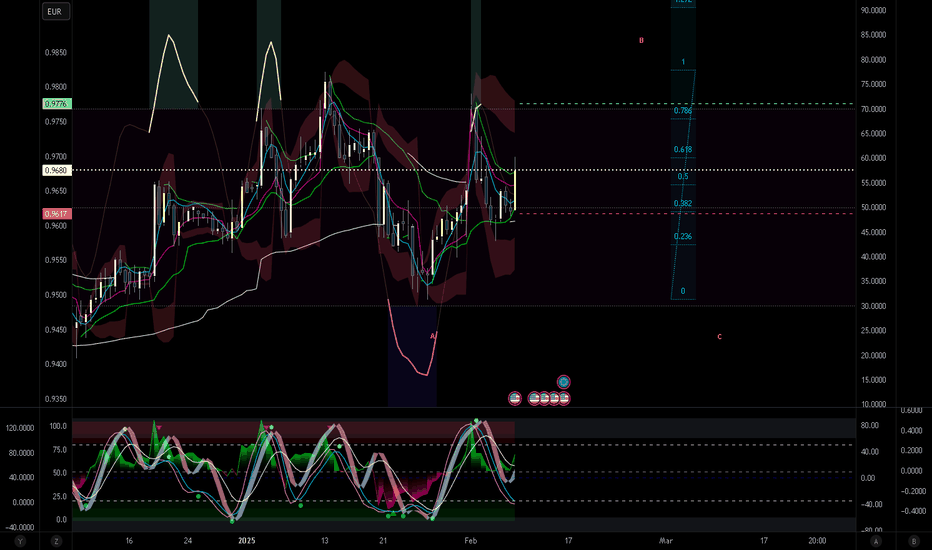
Task: Click the 20:00 label on time axis
Action: pos(817,540)
